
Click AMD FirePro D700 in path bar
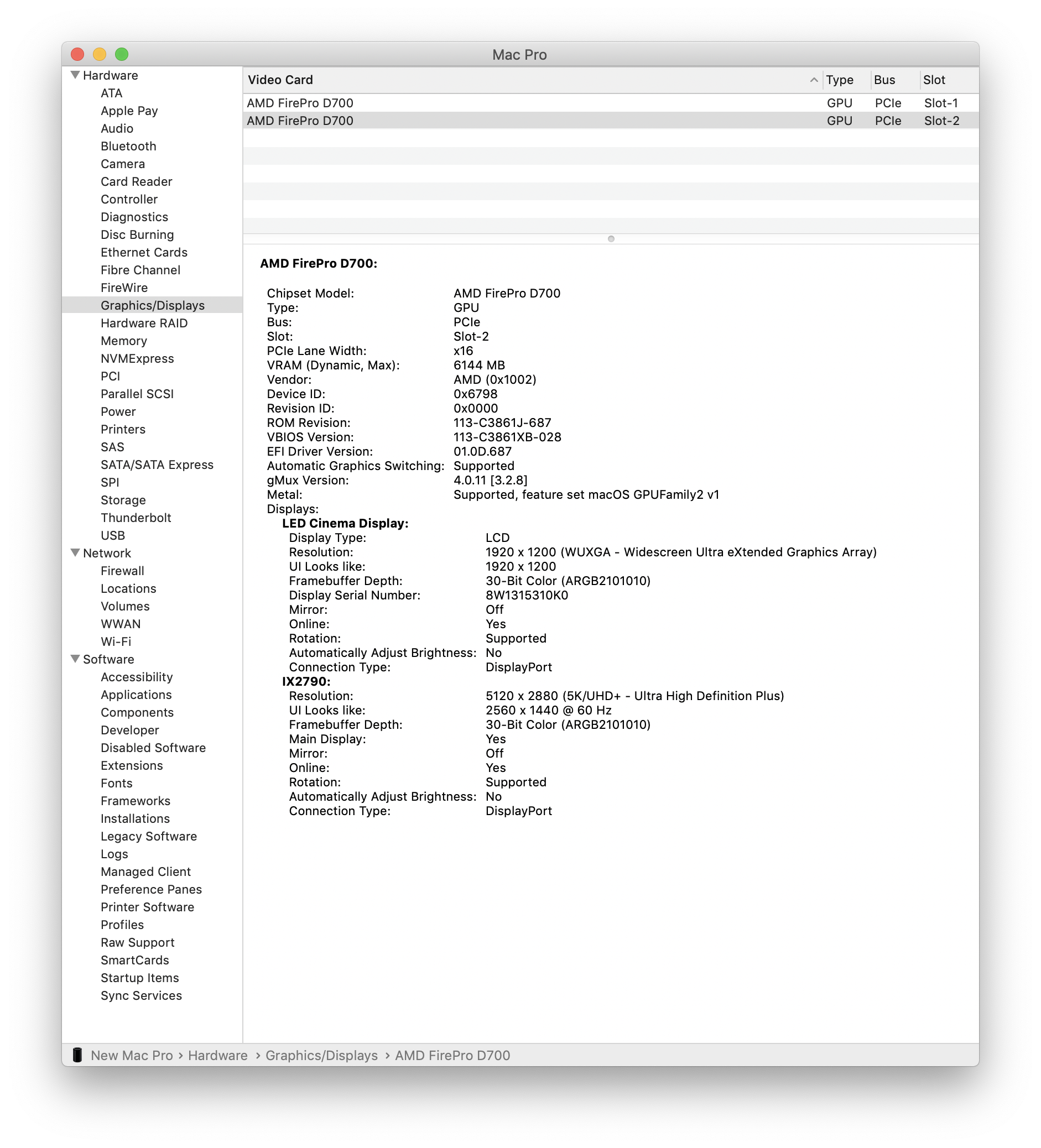tap(452, 1055)
